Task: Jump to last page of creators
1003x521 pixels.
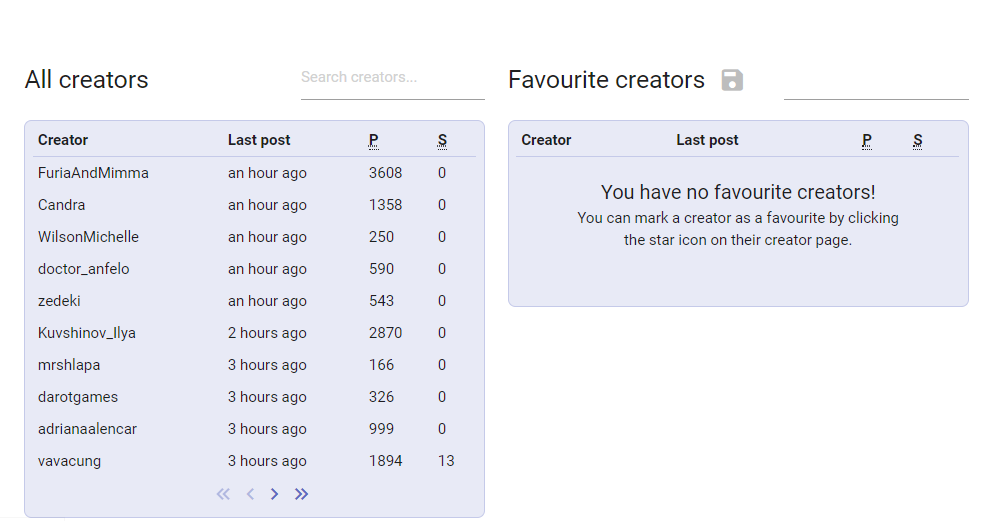Action: (x=301, y=494)
